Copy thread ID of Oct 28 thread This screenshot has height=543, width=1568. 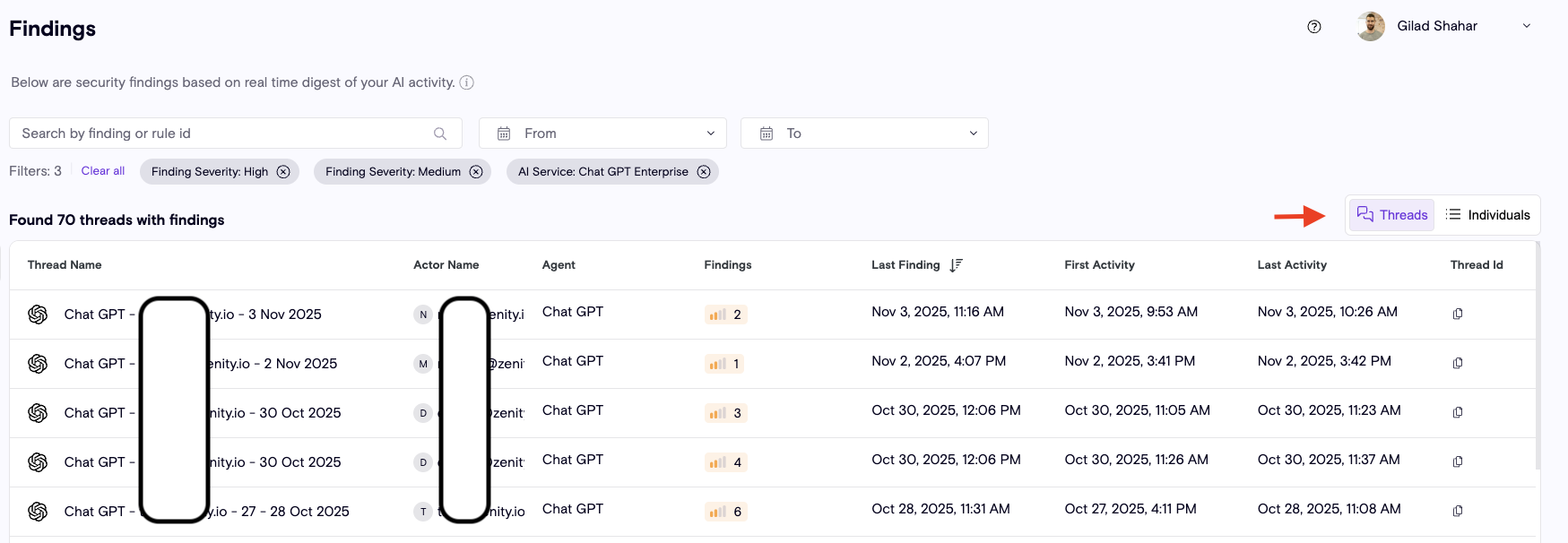1457,511
